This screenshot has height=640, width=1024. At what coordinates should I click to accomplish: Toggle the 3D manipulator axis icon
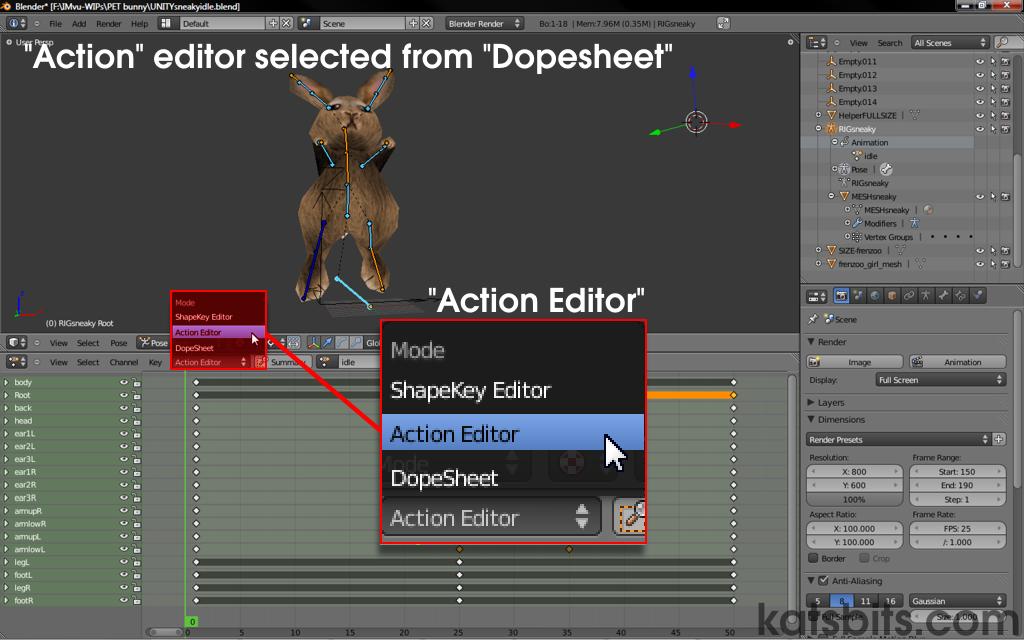pos(313,342)
